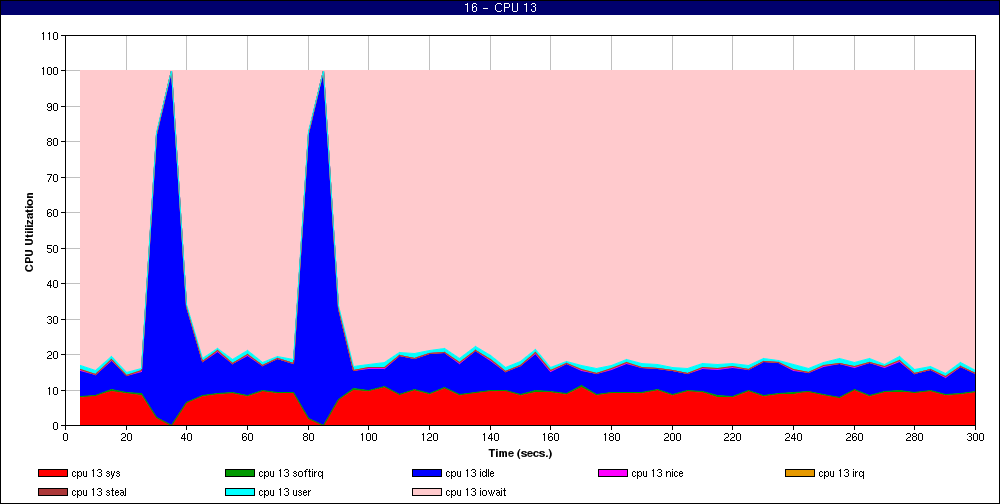
Task: Select the 'cpu 13 idle' legend label
Action: coord(470,473)
